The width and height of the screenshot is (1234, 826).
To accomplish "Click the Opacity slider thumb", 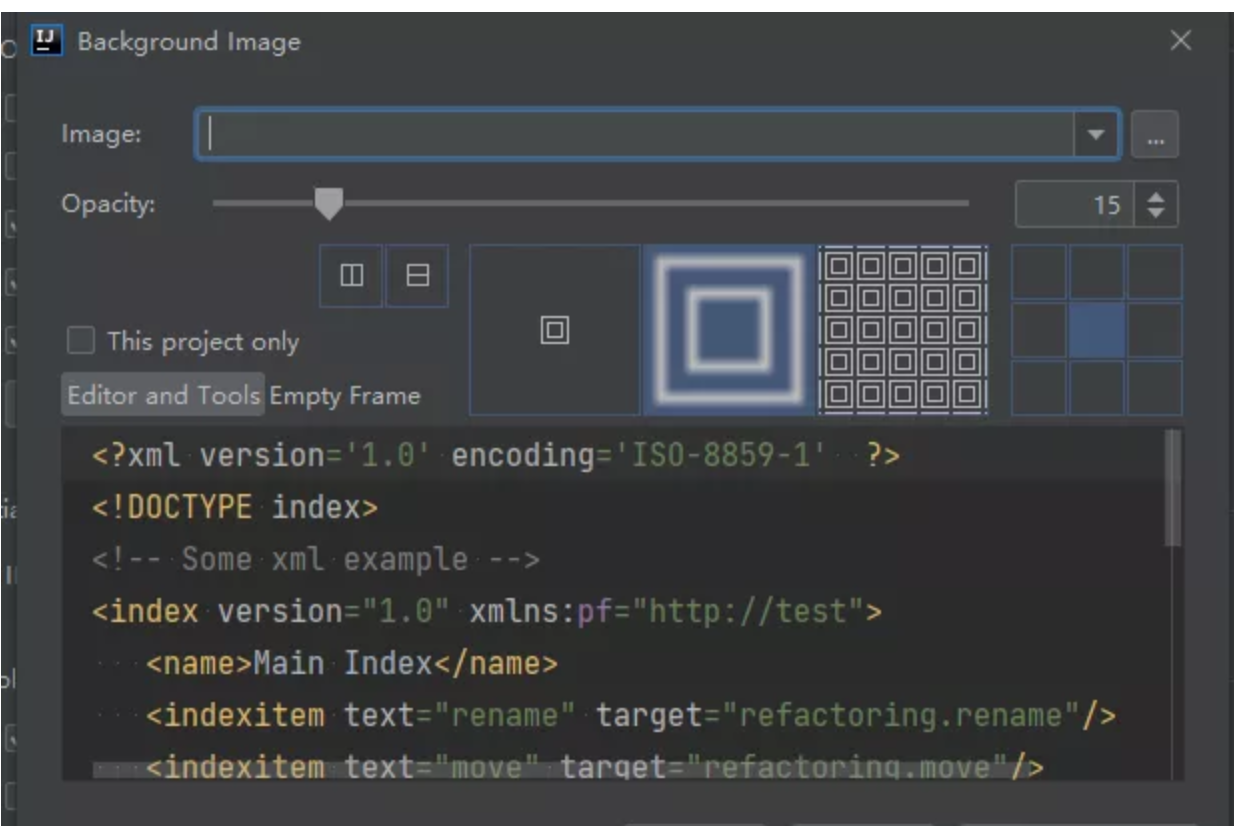I will tap(328, 204).
